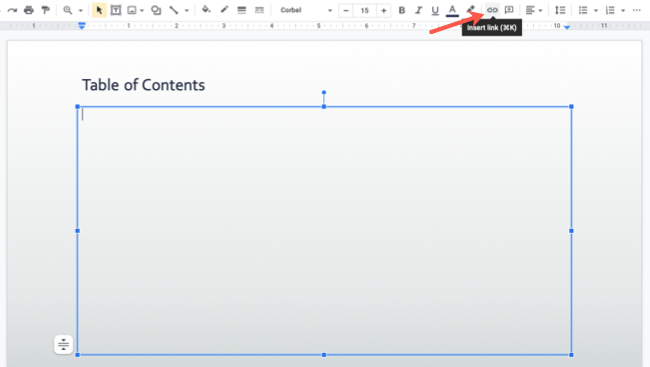Click the paint format roller icon
Screen dimensions: 650x367
(x=46, y=10)
